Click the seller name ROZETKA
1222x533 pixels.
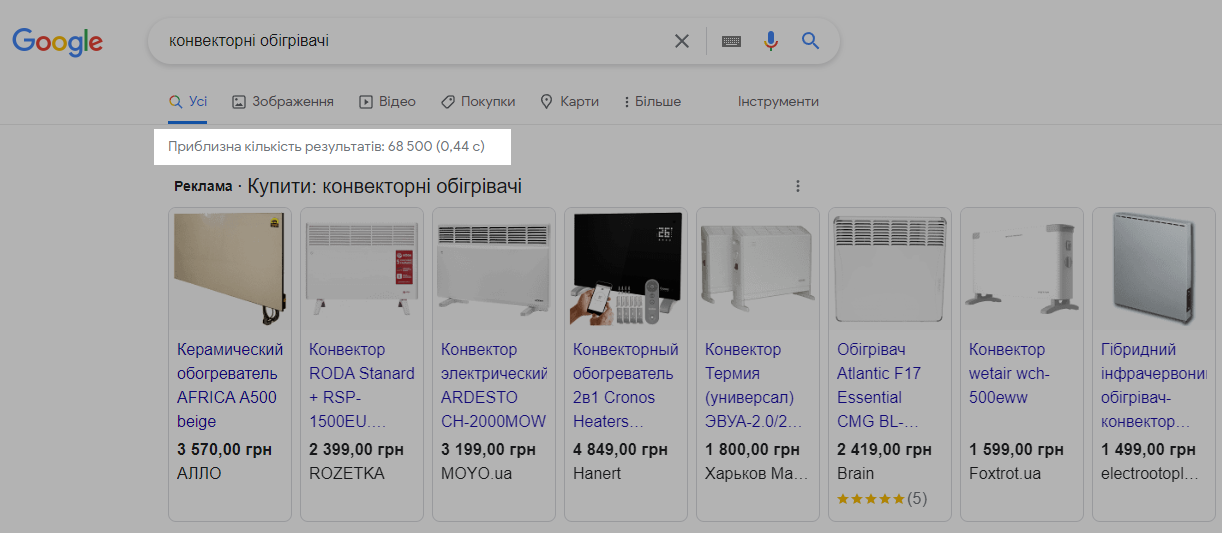(346, 473)
